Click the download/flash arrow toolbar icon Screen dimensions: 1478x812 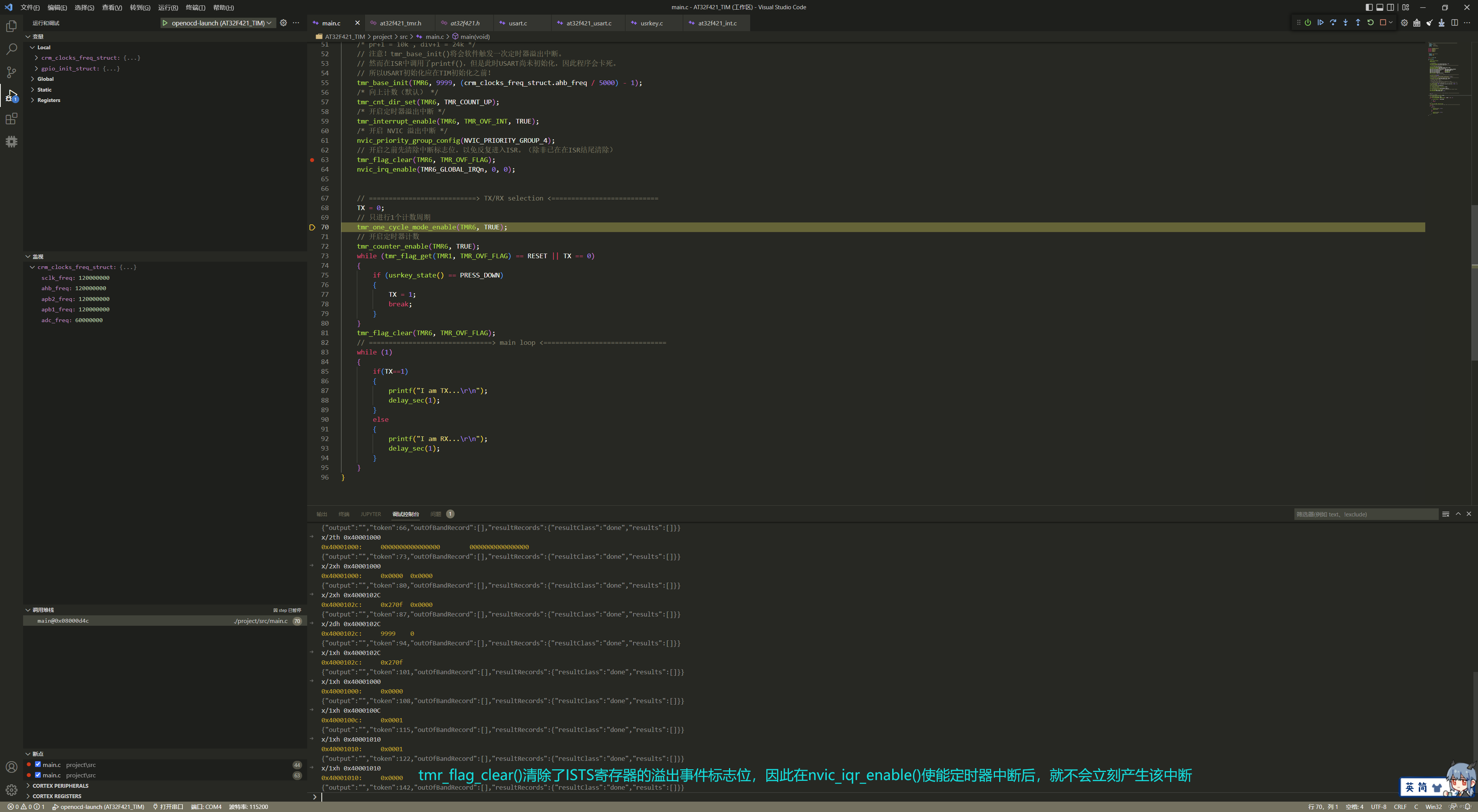point(1441,23)
